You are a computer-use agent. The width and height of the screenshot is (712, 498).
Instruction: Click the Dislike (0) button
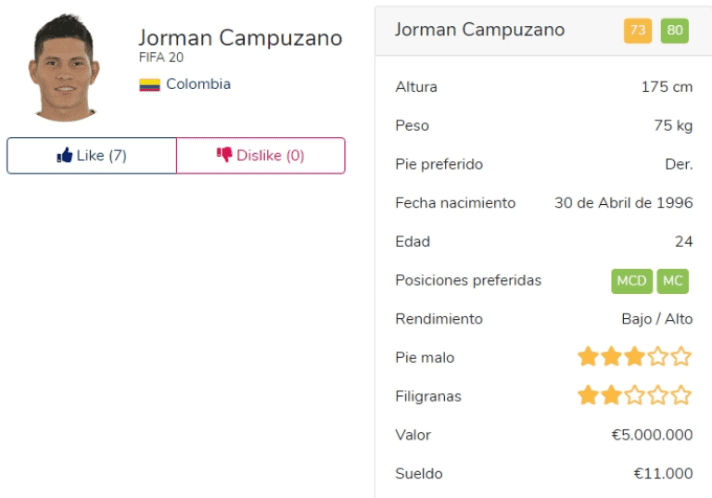click(x=261, y=156)
